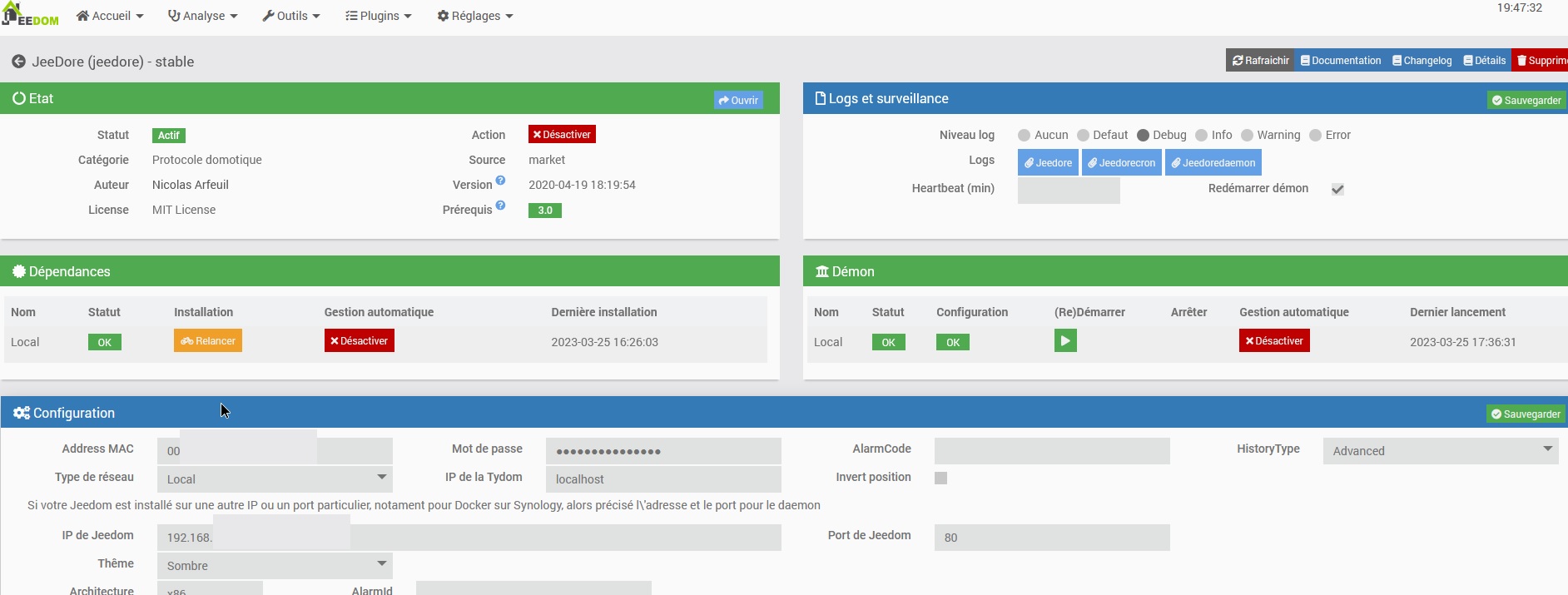Save the Logs et surveillance settings
The image size is (1568, 595).
(1526, 101)
